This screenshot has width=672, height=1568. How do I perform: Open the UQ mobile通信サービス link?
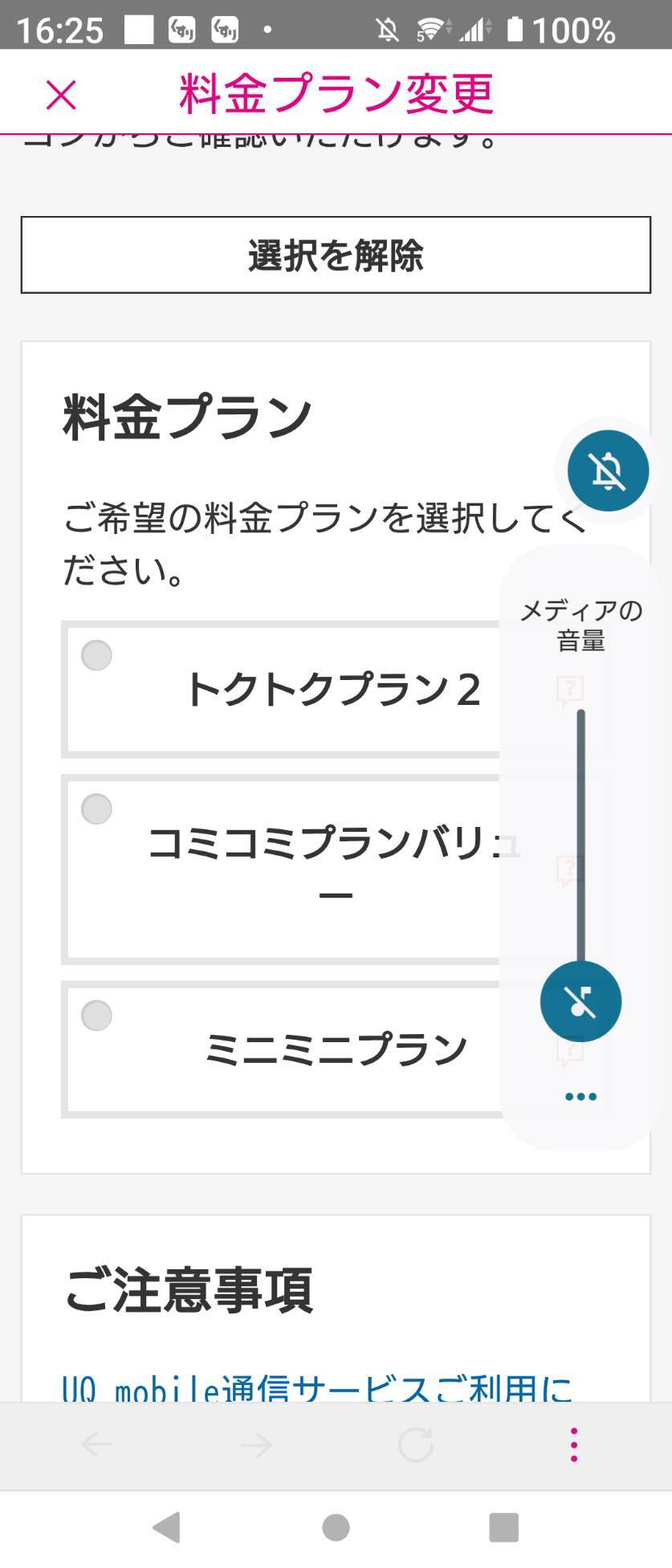(x=317, y=1387)
